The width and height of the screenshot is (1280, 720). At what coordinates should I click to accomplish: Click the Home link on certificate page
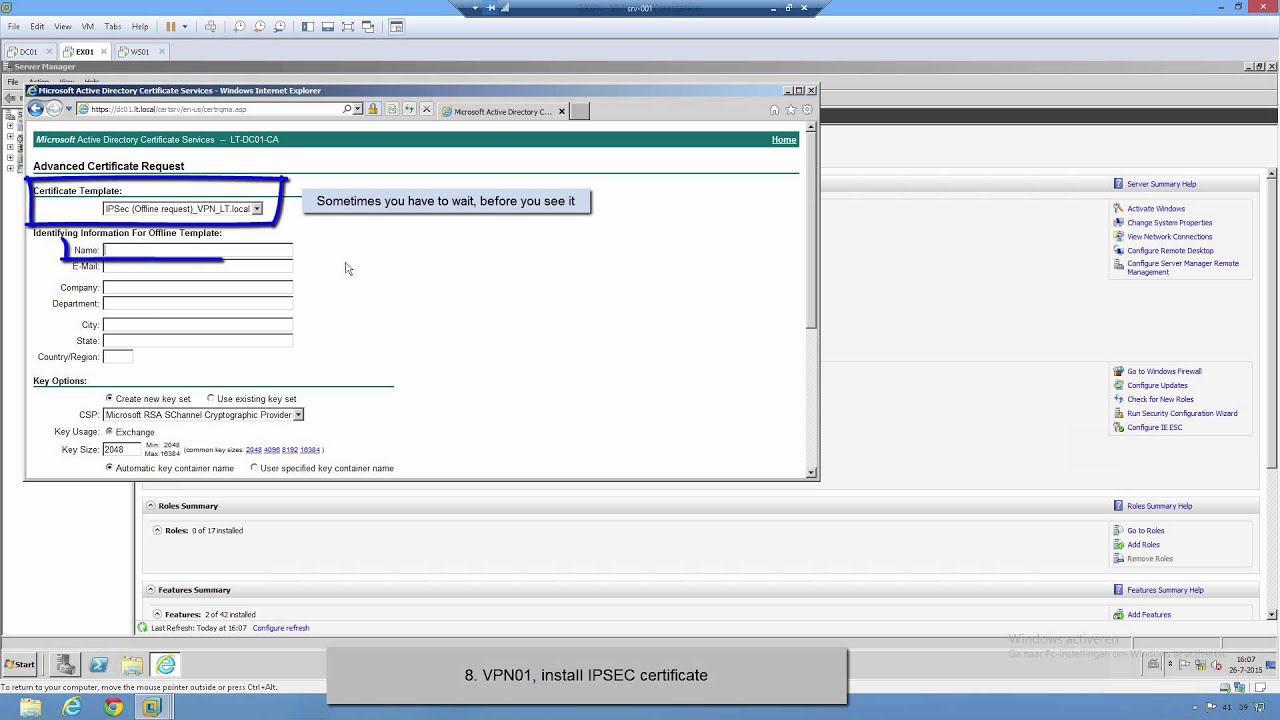point(784,140)
